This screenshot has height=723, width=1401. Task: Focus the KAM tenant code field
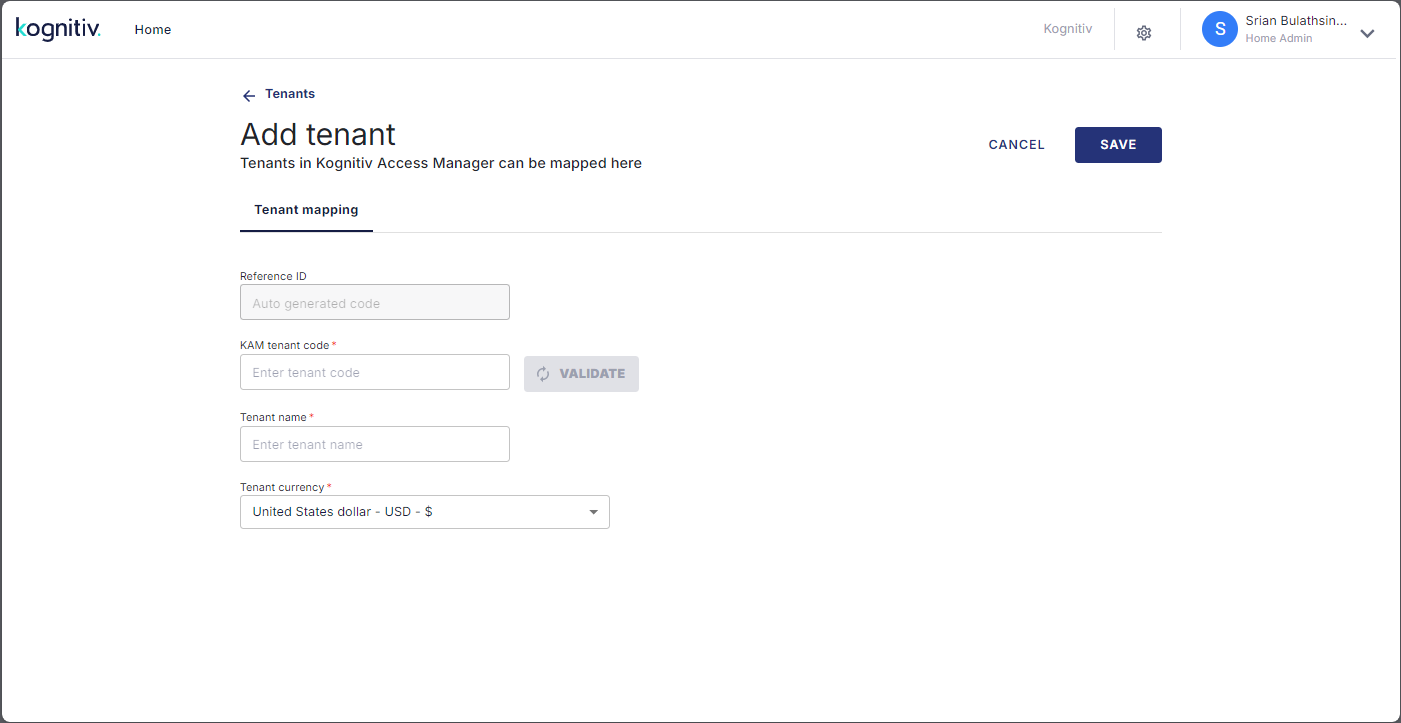click(375, 372)
